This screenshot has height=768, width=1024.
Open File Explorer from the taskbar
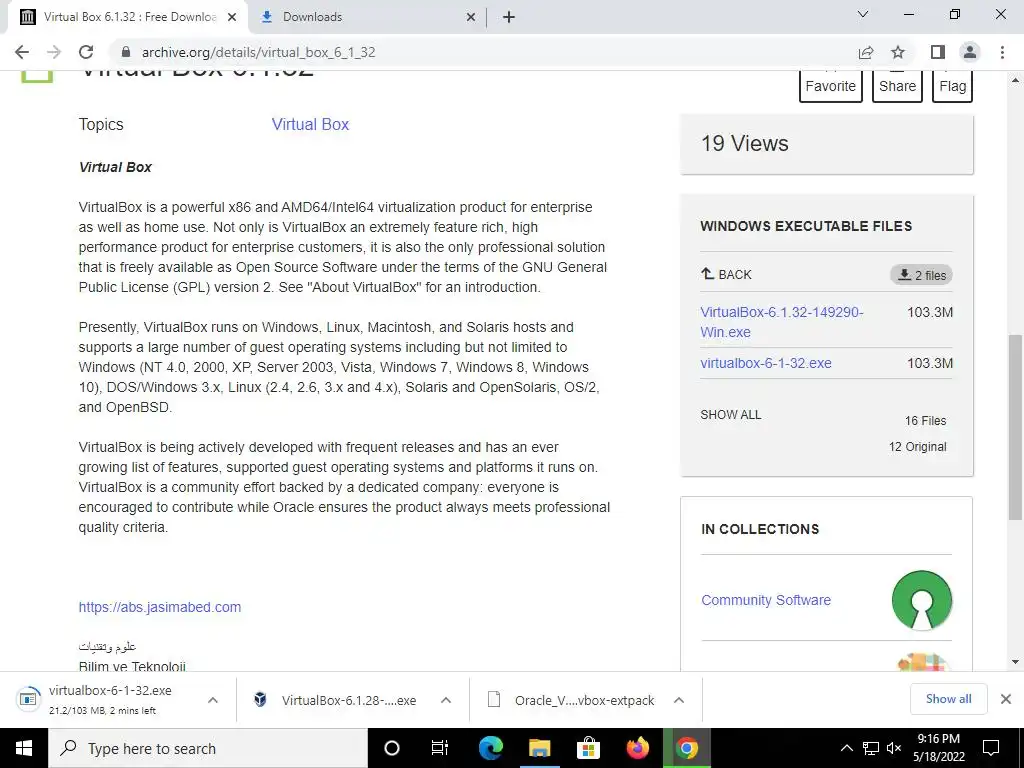tap(539, 748)
